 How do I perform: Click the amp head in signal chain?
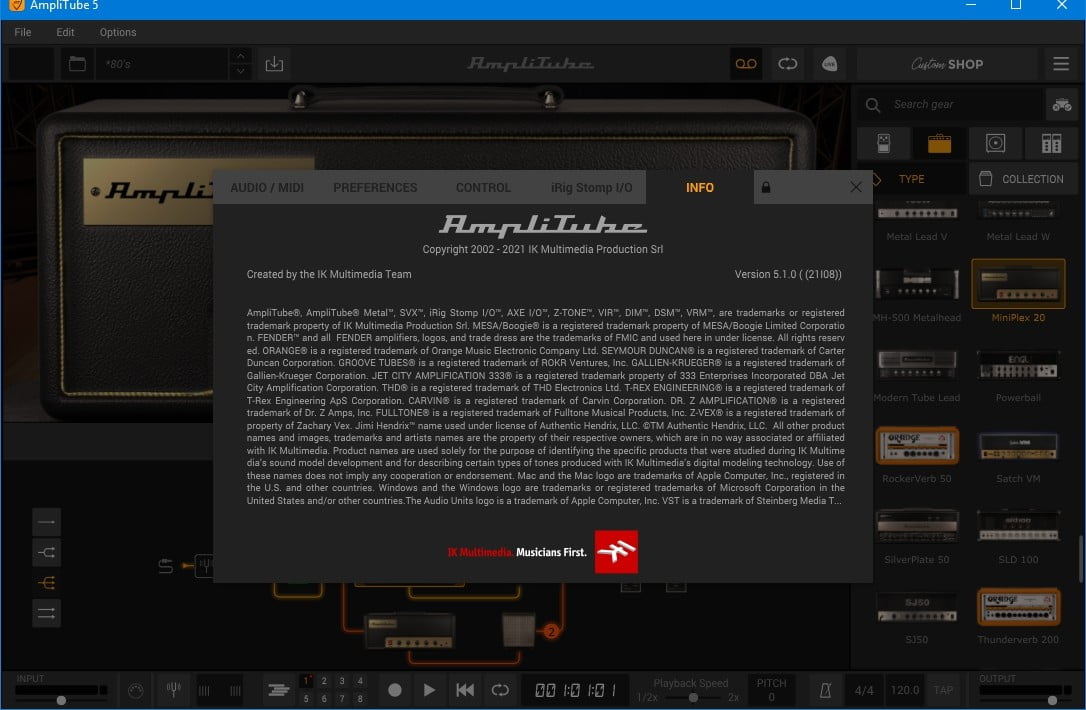409,631
